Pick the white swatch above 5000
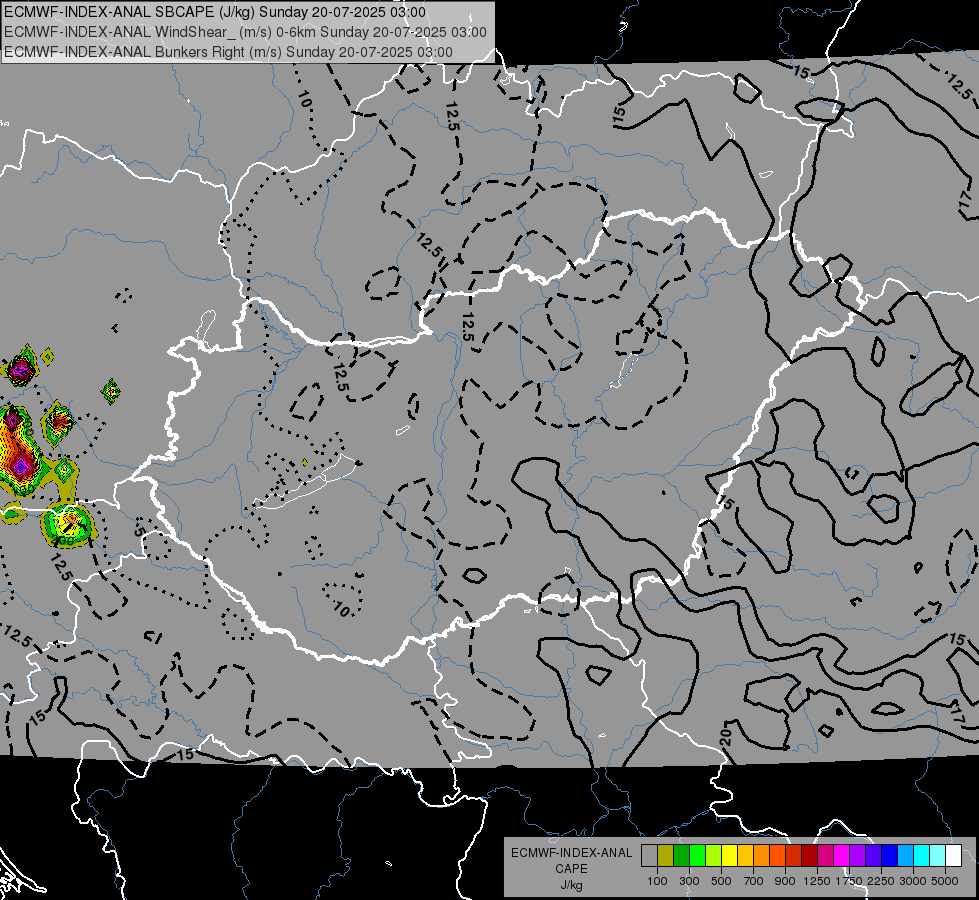979x900 pixels. (x=953, y=856)
